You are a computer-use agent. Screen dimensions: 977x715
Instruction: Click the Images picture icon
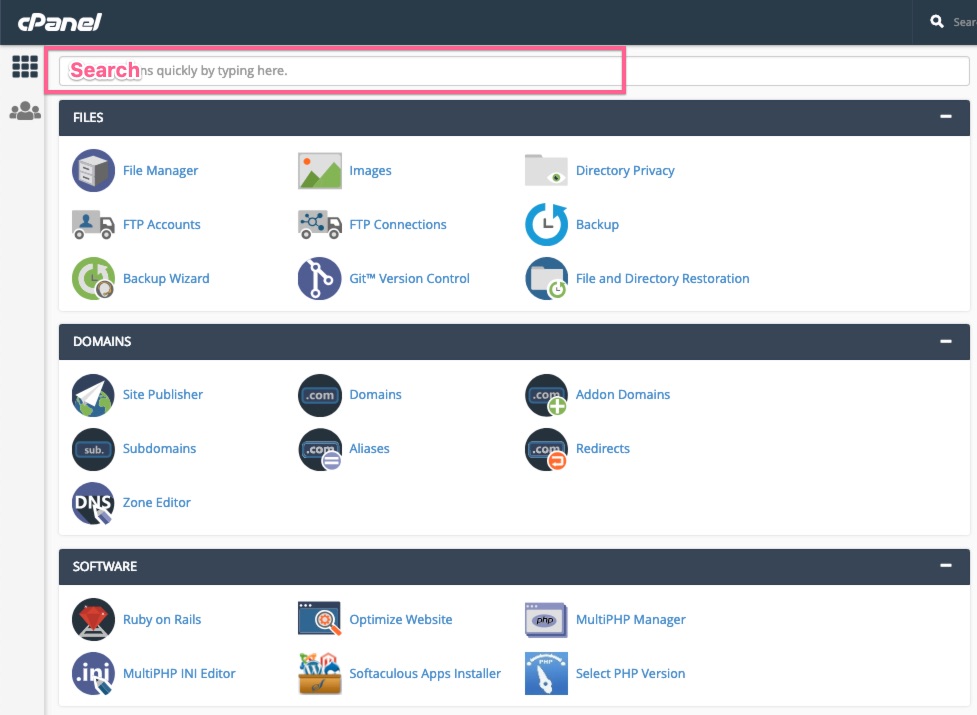pos(320,170)
